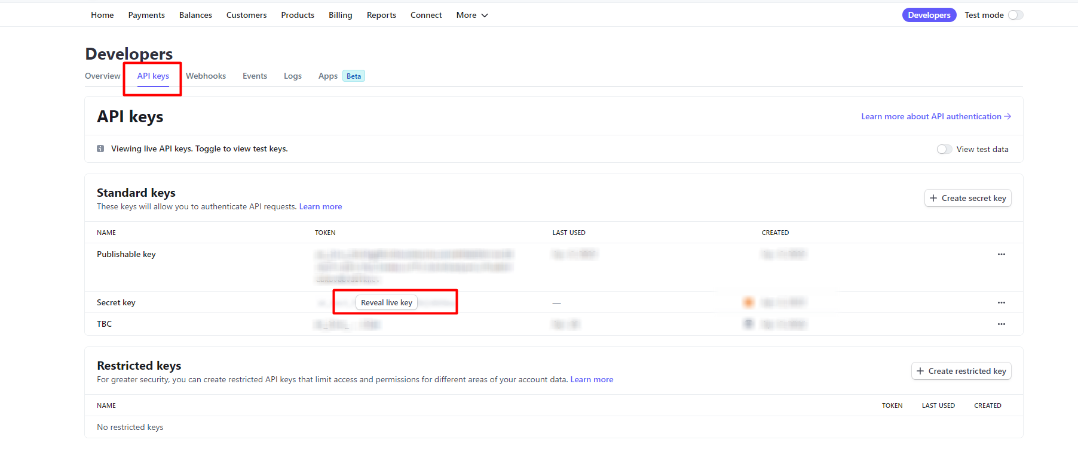1078x452 pixels.
Task: Click the TBC key name
Action: pos(104,324)
